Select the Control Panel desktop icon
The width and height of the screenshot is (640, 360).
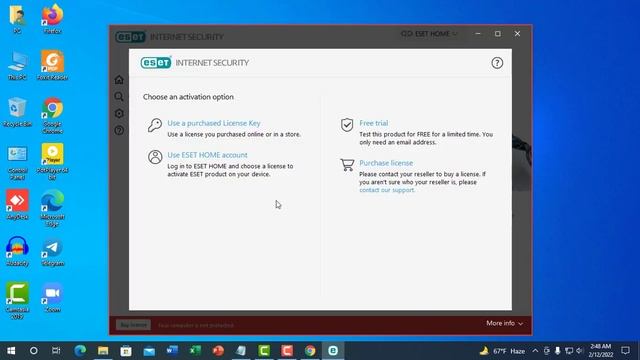(17, 162)
